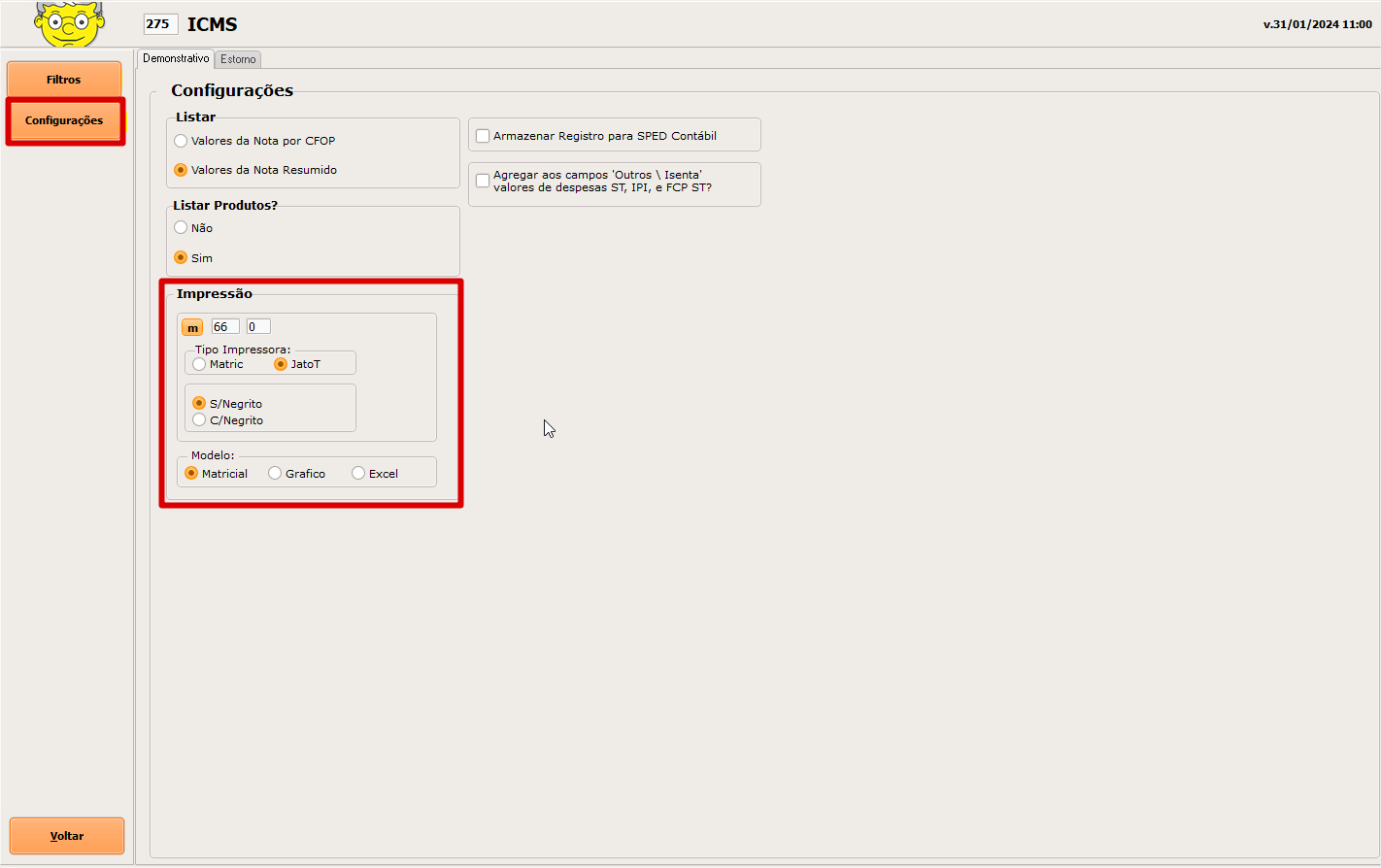
Task: Switch to the Estorno tab
Action: click(x=238, y=59)
